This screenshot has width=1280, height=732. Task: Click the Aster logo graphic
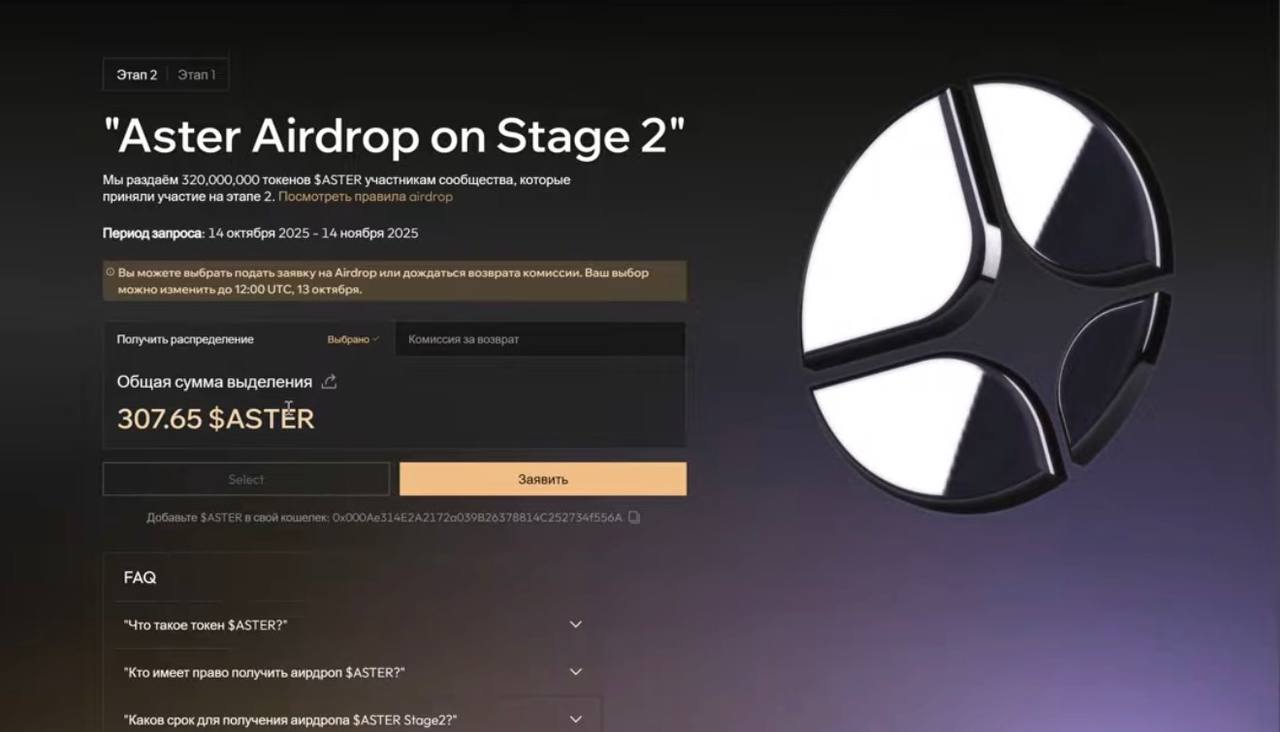pyautogui.click(x=986, y=295)
